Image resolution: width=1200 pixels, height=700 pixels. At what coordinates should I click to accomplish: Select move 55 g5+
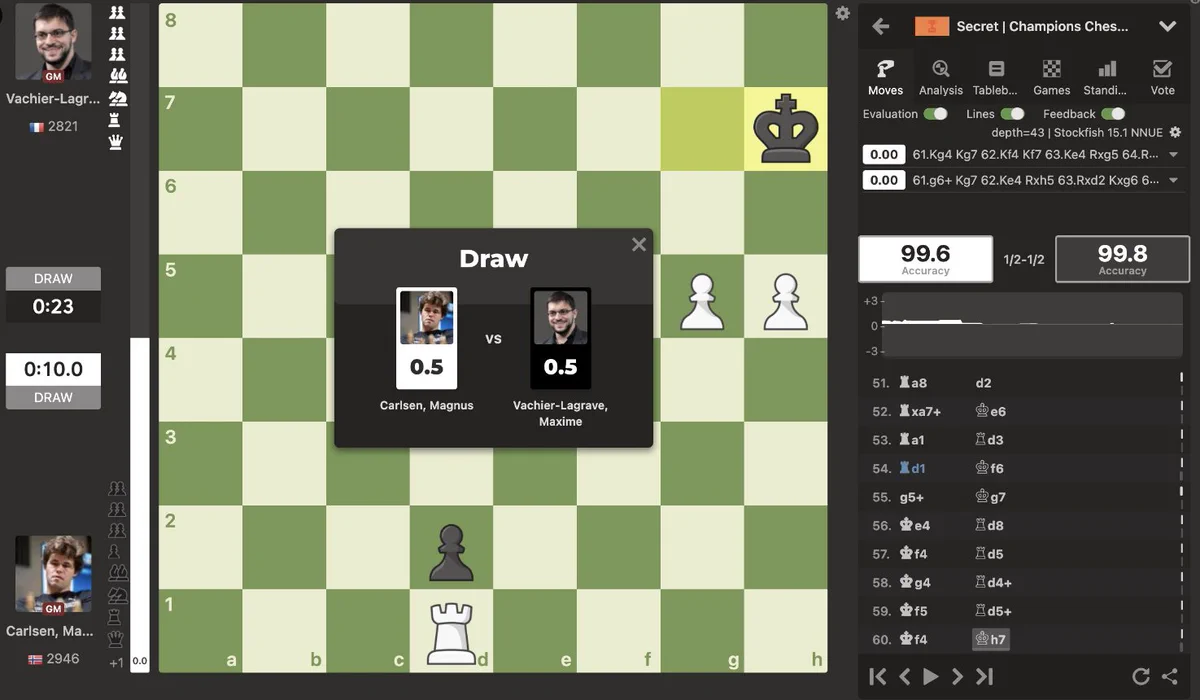pyautogui.click(x=912, y=497)
